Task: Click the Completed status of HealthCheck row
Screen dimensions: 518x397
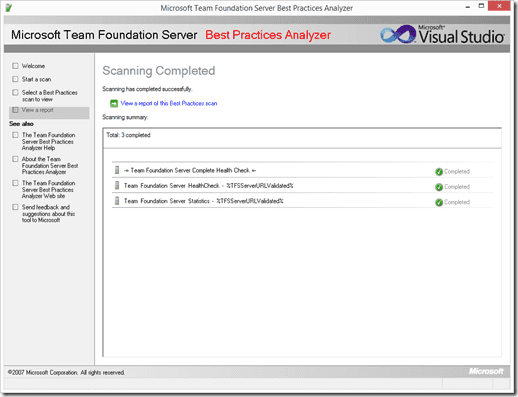Action: coord(457,187)
